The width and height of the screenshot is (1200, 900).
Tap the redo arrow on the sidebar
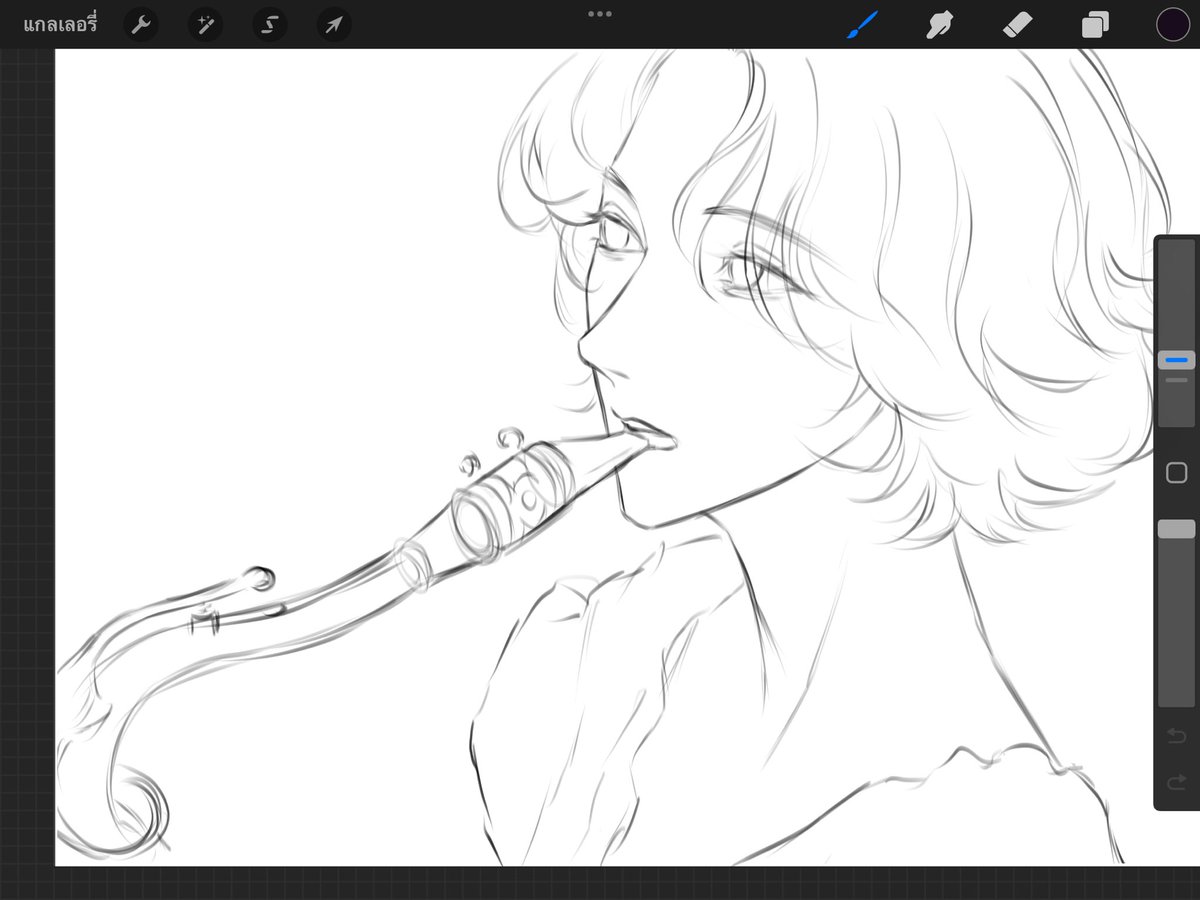pos(1177,780)
